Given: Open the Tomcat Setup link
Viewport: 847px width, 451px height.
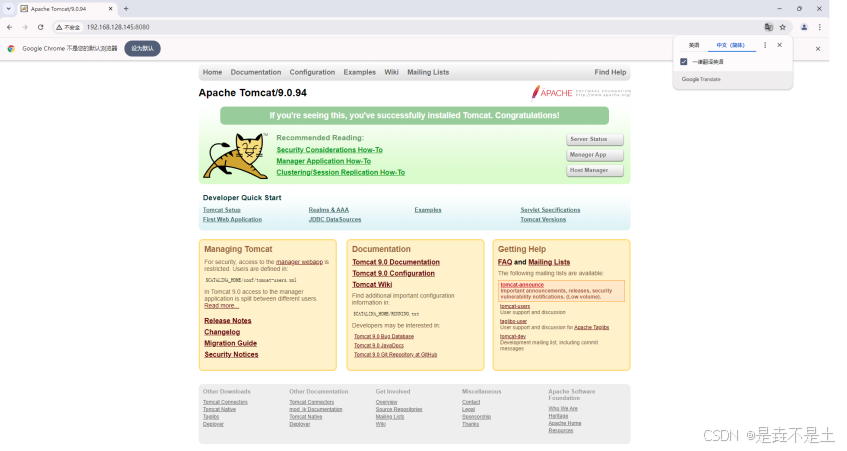Looking at the screenshot, I should (x=221, y=210).
